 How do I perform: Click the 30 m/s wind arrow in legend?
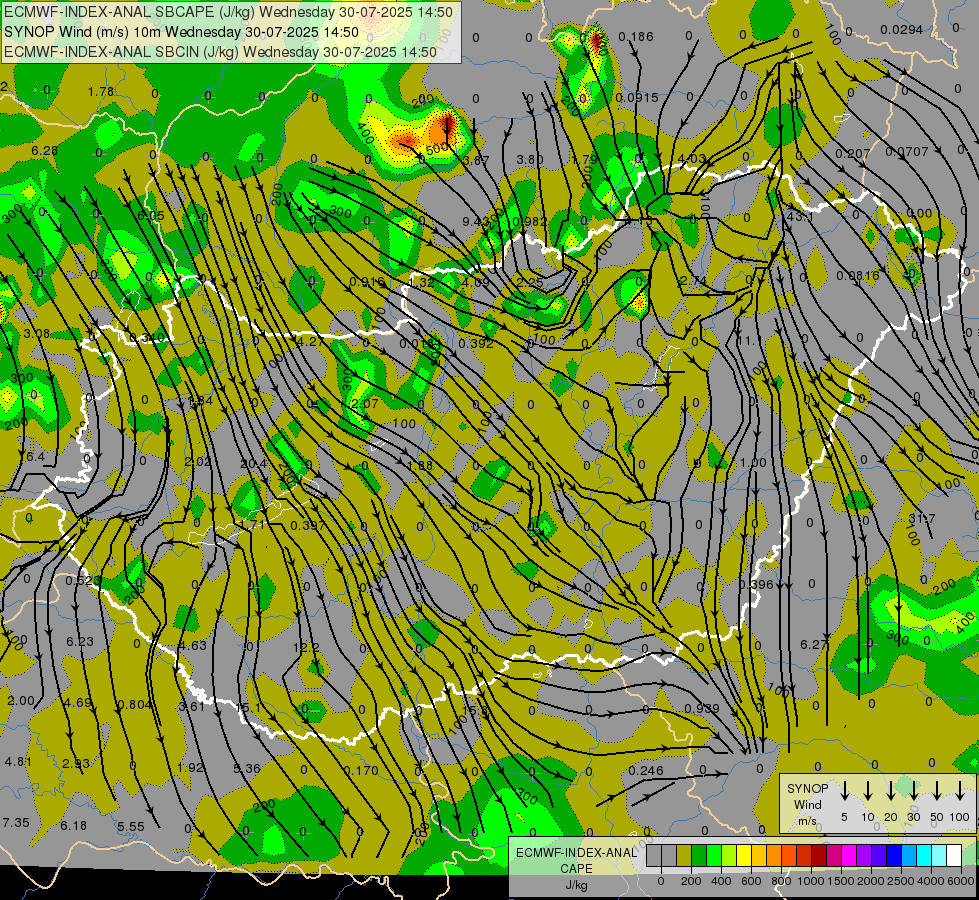pos(913,790)
